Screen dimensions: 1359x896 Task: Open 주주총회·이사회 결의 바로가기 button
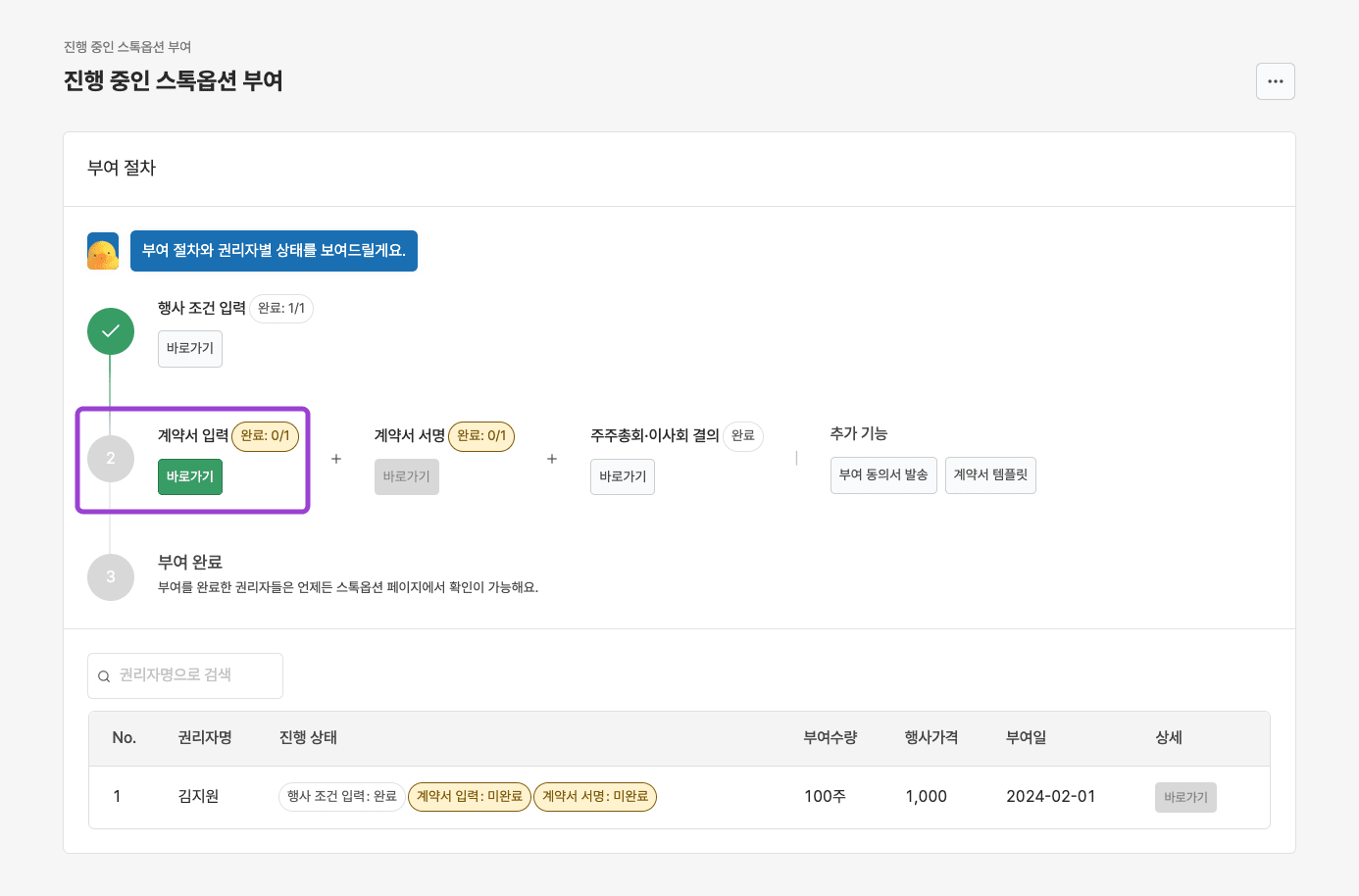coord(622,477)
